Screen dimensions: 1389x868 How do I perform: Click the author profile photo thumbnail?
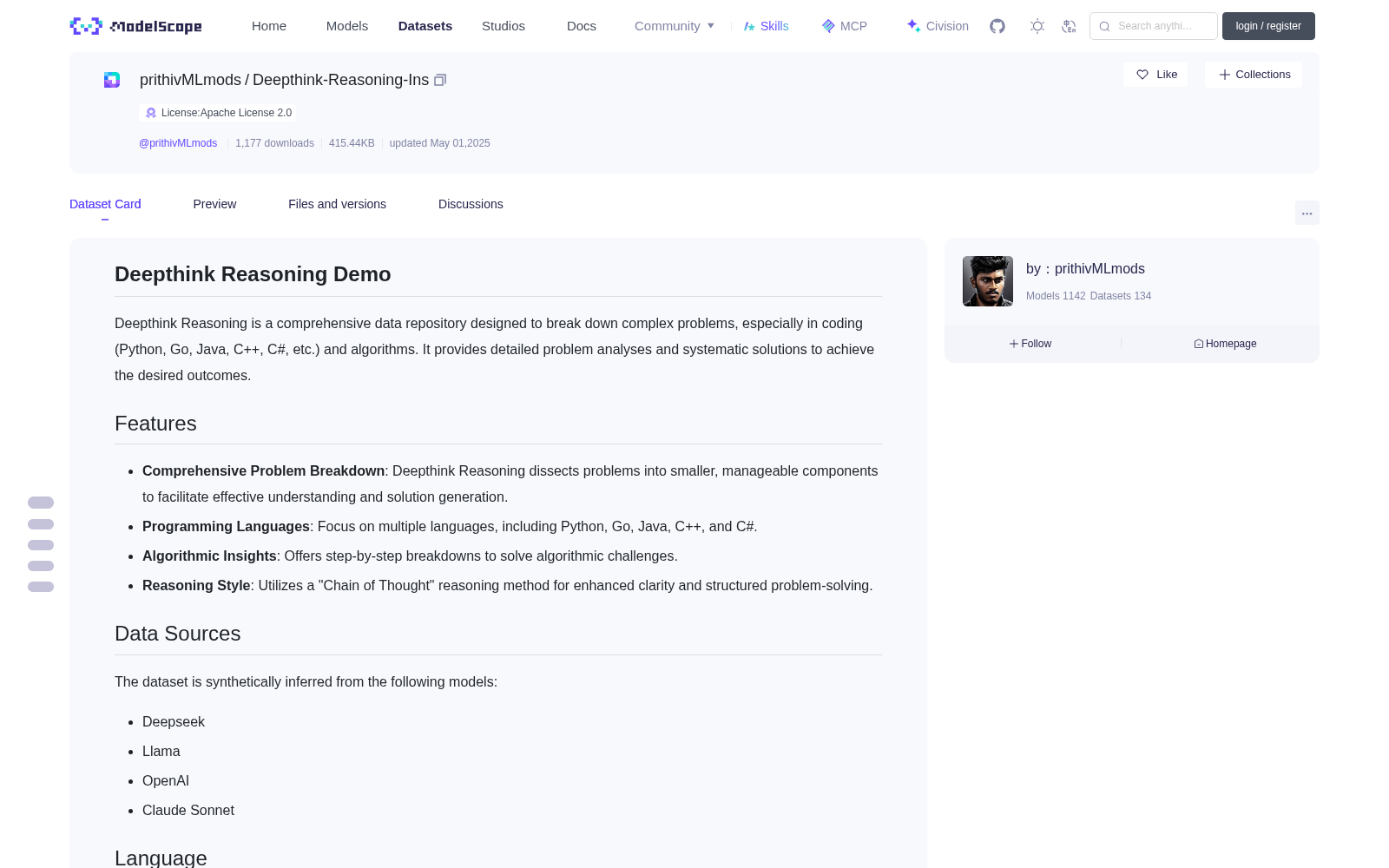988,281
